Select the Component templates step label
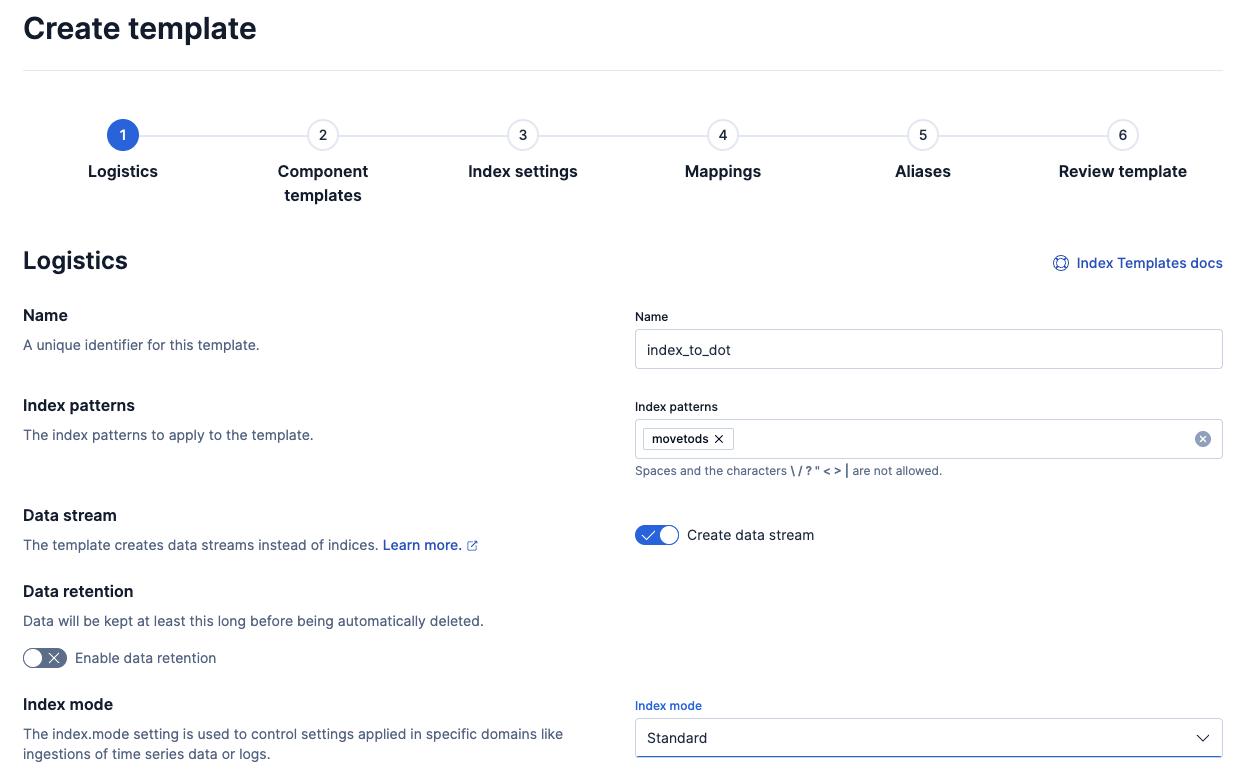1243x784 pixels. 322,183
